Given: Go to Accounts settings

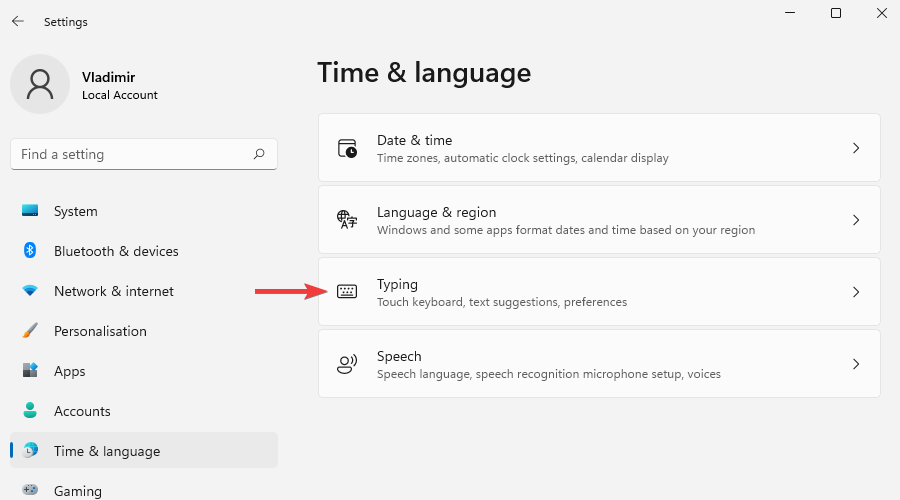Looking at the screenshot, I should [82, 411].
